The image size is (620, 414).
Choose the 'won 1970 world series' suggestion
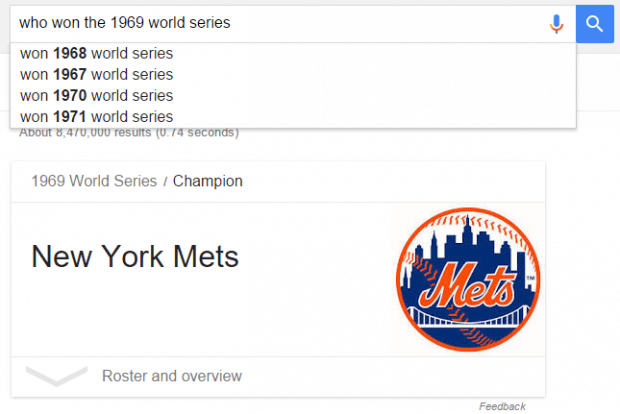[96, 96]
